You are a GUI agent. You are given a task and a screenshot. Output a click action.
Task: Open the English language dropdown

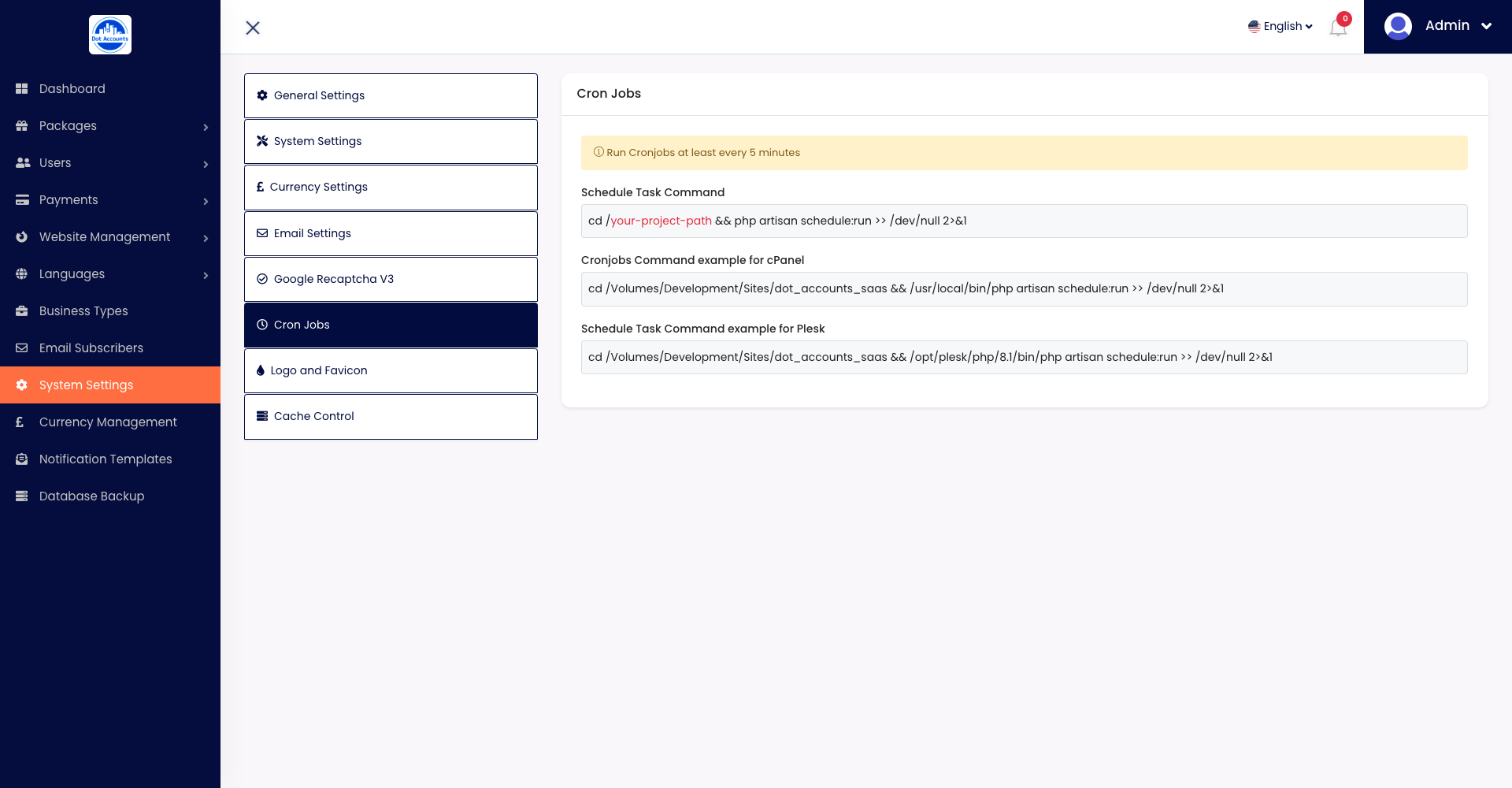click(1280, 26)
